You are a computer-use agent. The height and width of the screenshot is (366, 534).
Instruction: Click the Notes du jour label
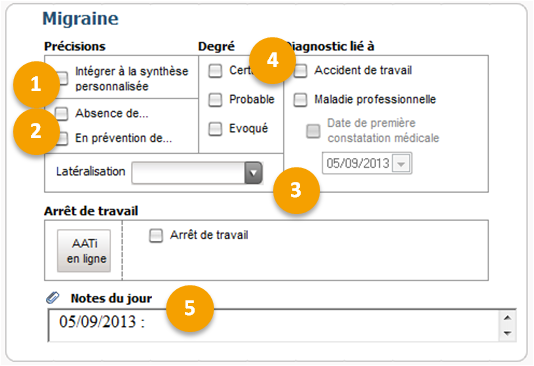pyautogui.click(x=111, y=298)
